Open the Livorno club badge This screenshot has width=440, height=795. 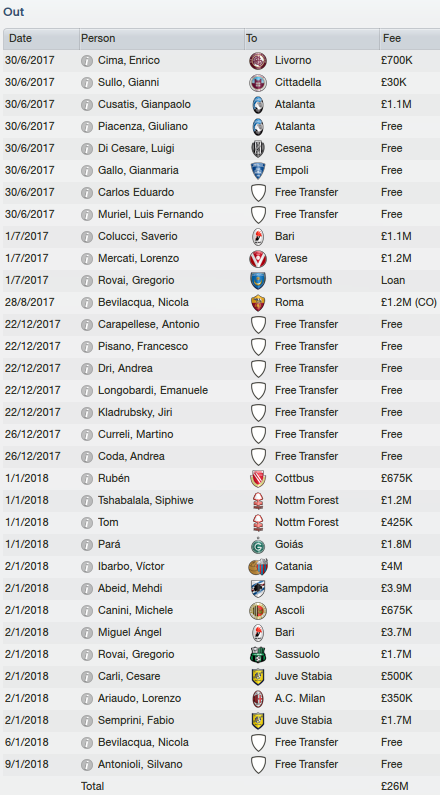pos(258,61)
